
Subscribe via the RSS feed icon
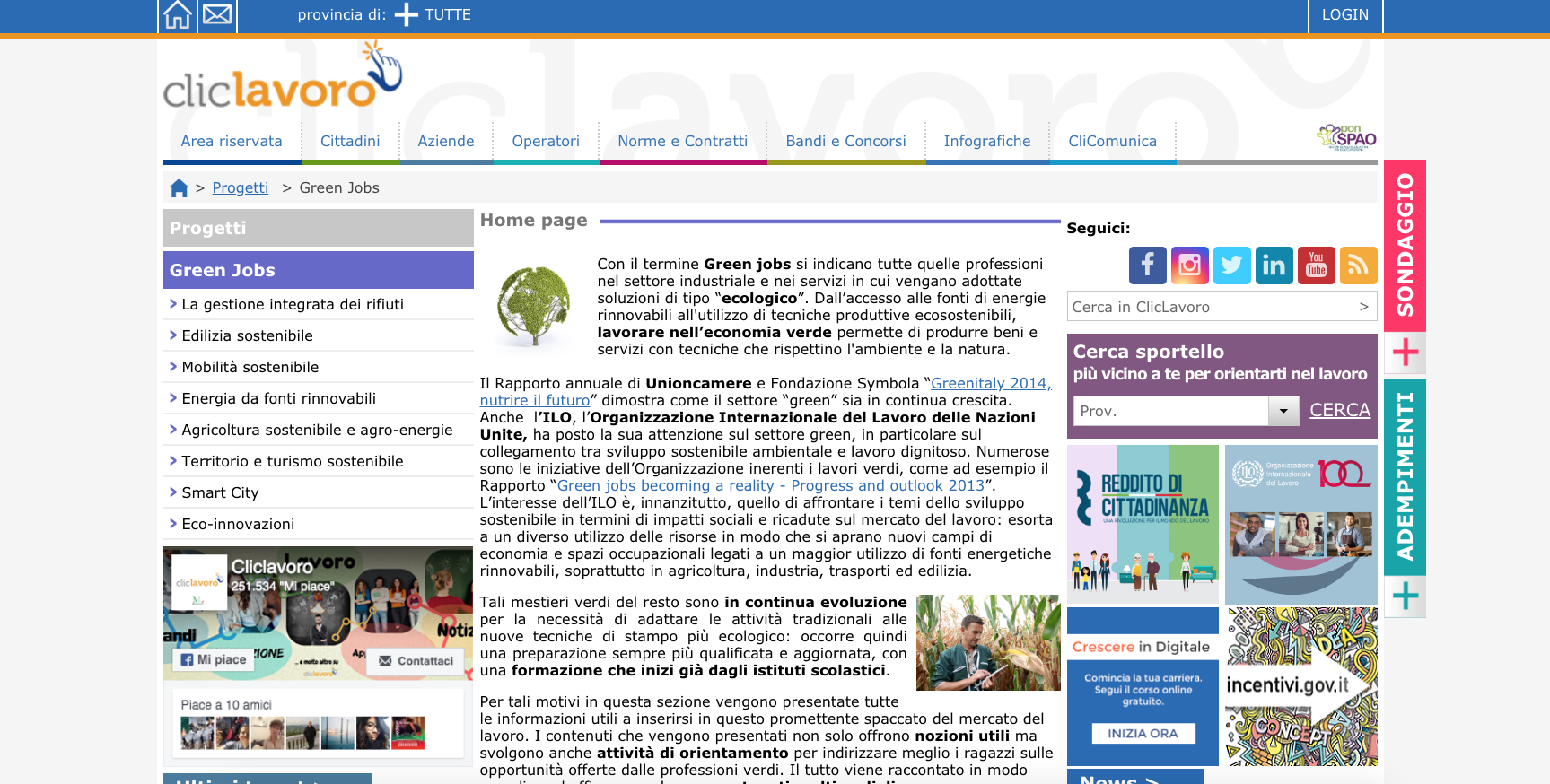[1358, 266]
